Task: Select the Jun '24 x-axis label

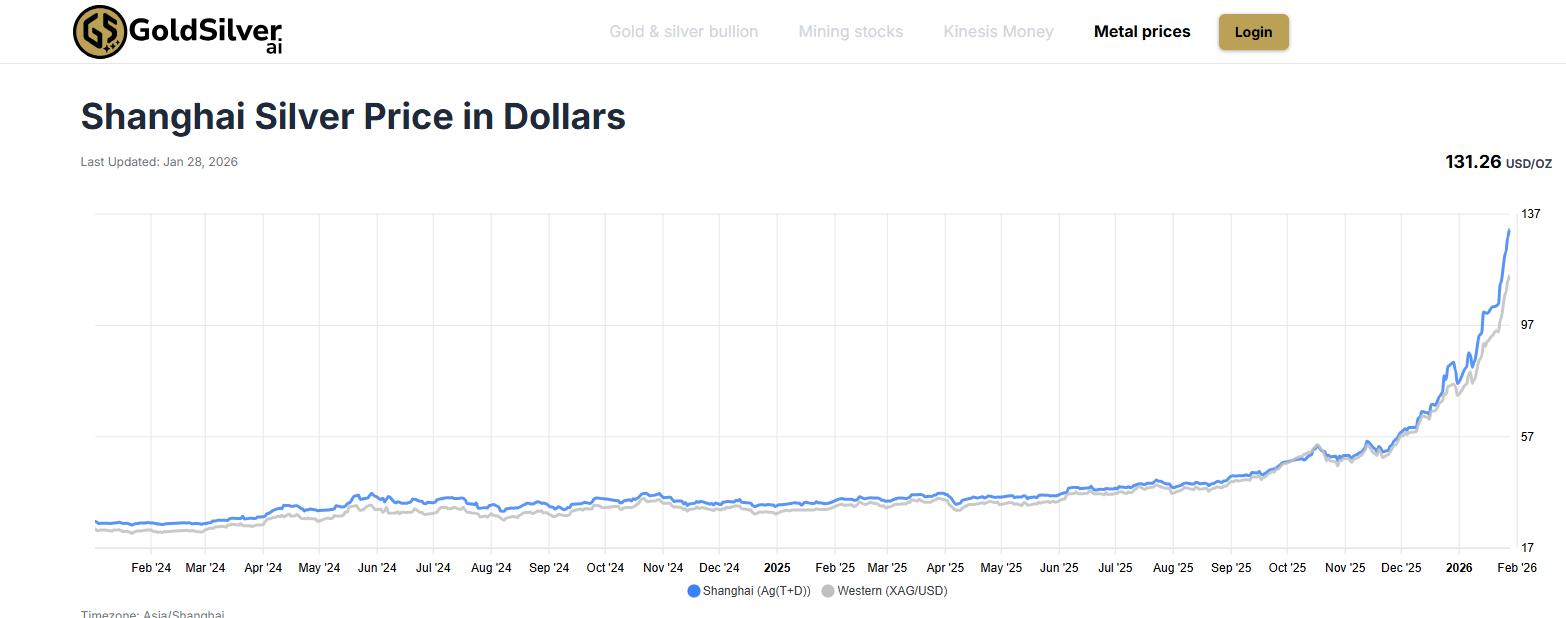Action: pos(376,568)
